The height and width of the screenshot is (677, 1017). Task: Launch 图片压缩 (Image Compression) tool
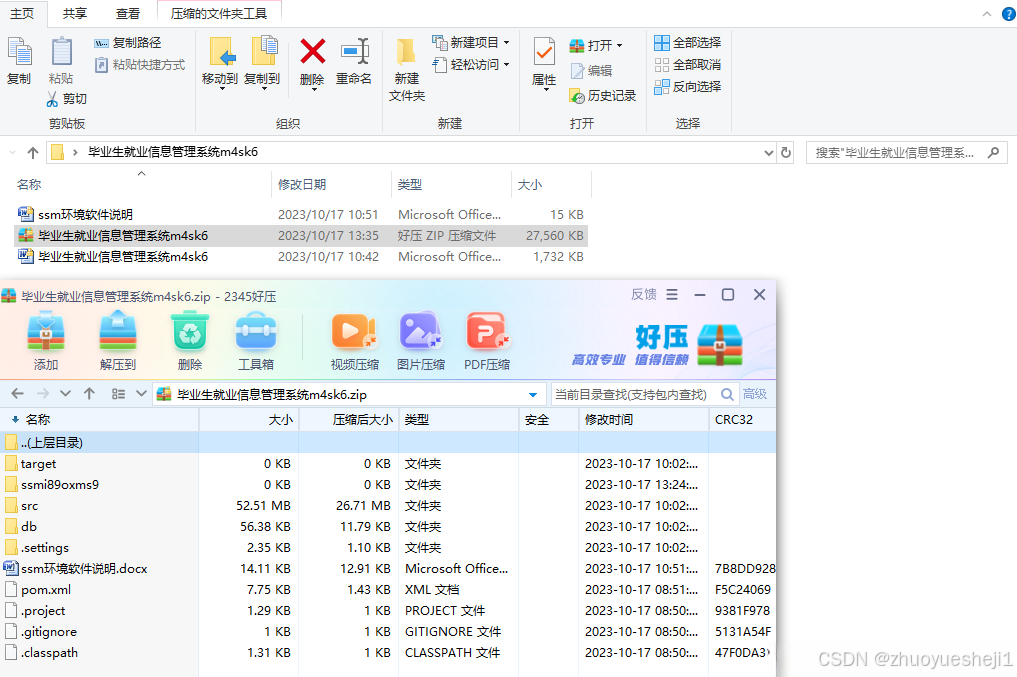[x=420, y=339]
